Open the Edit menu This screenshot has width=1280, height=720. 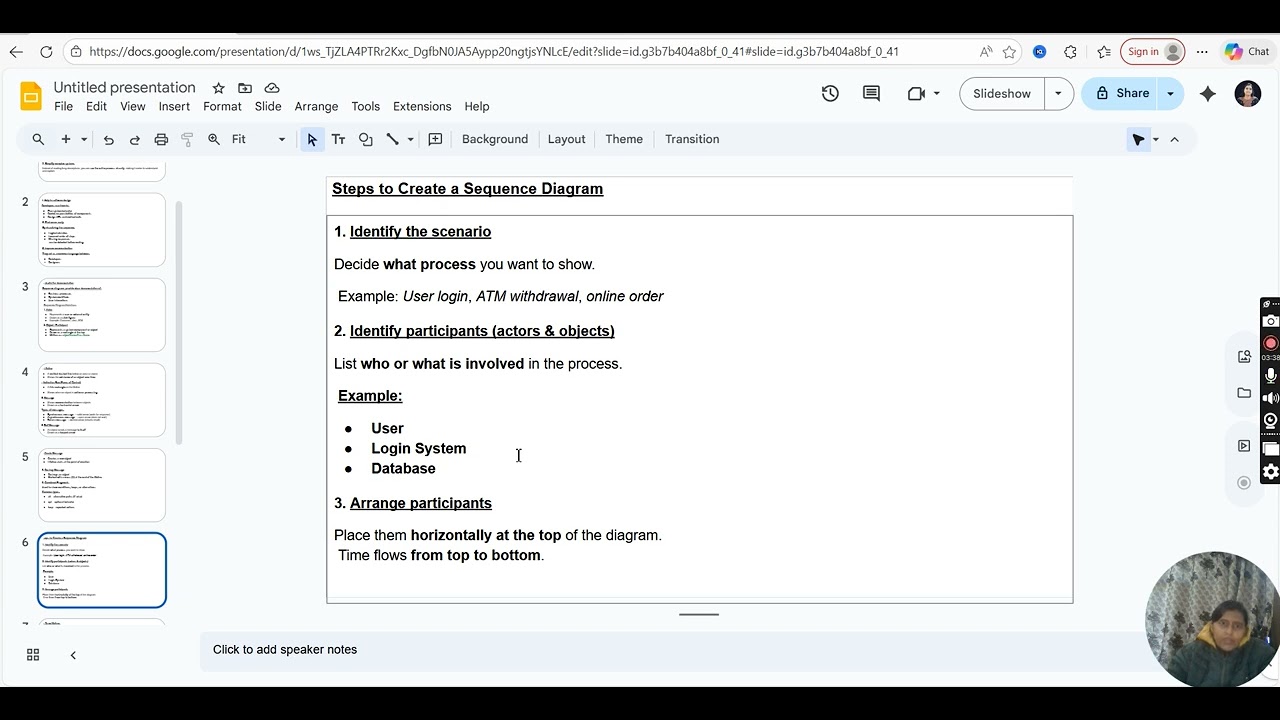[96, 106]
